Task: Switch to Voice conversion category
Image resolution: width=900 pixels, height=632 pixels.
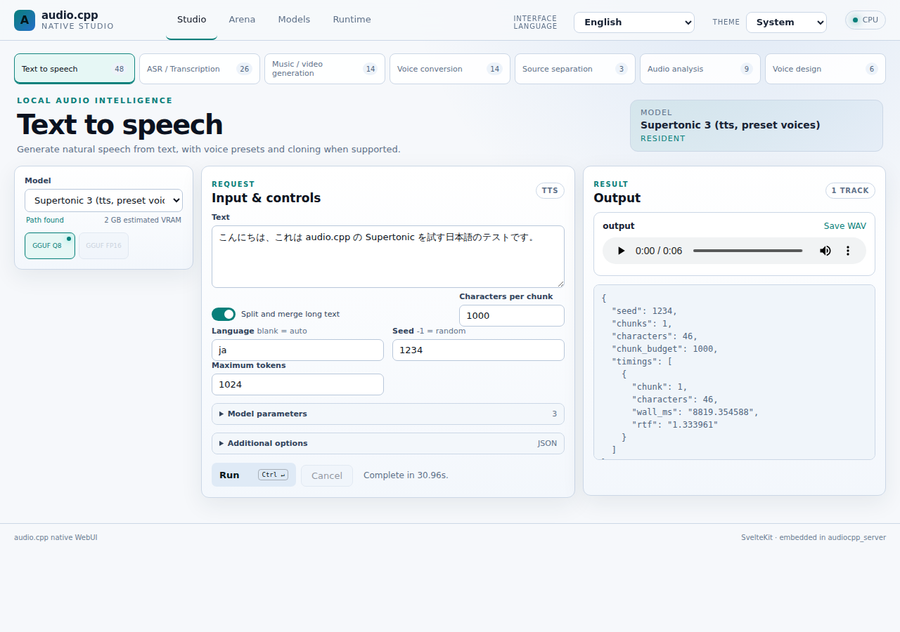Action: point(450,69)
